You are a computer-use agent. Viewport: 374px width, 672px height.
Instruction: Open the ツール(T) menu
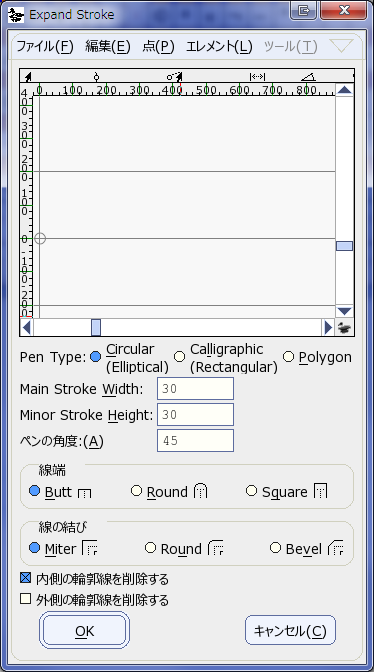point(291,46)
